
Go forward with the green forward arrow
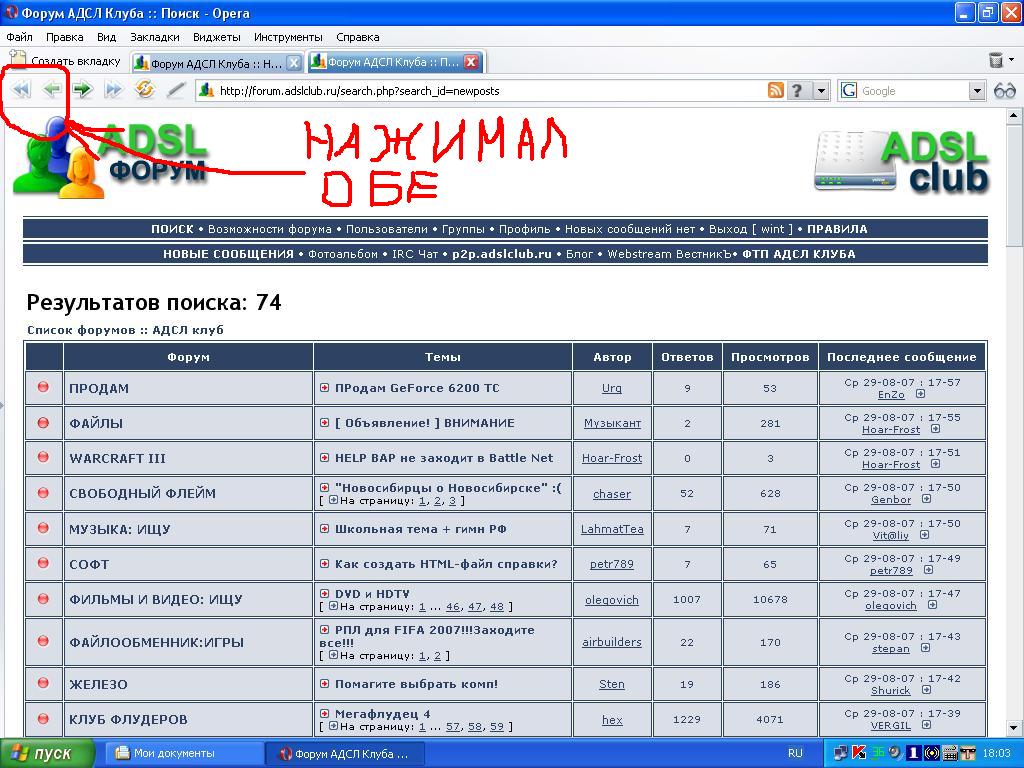[x=82, y=90]
